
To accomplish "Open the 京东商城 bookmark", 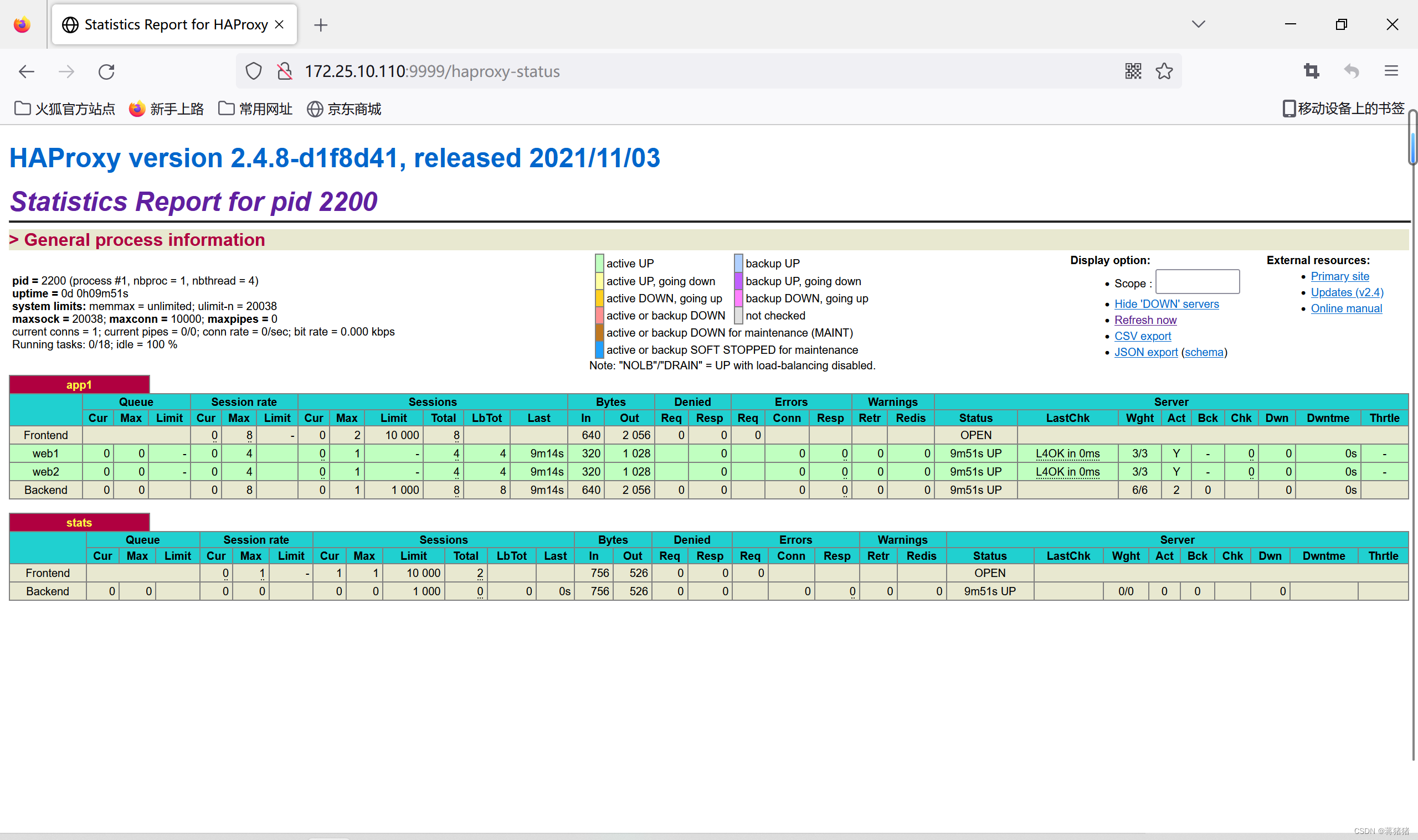I will point(344,109).
